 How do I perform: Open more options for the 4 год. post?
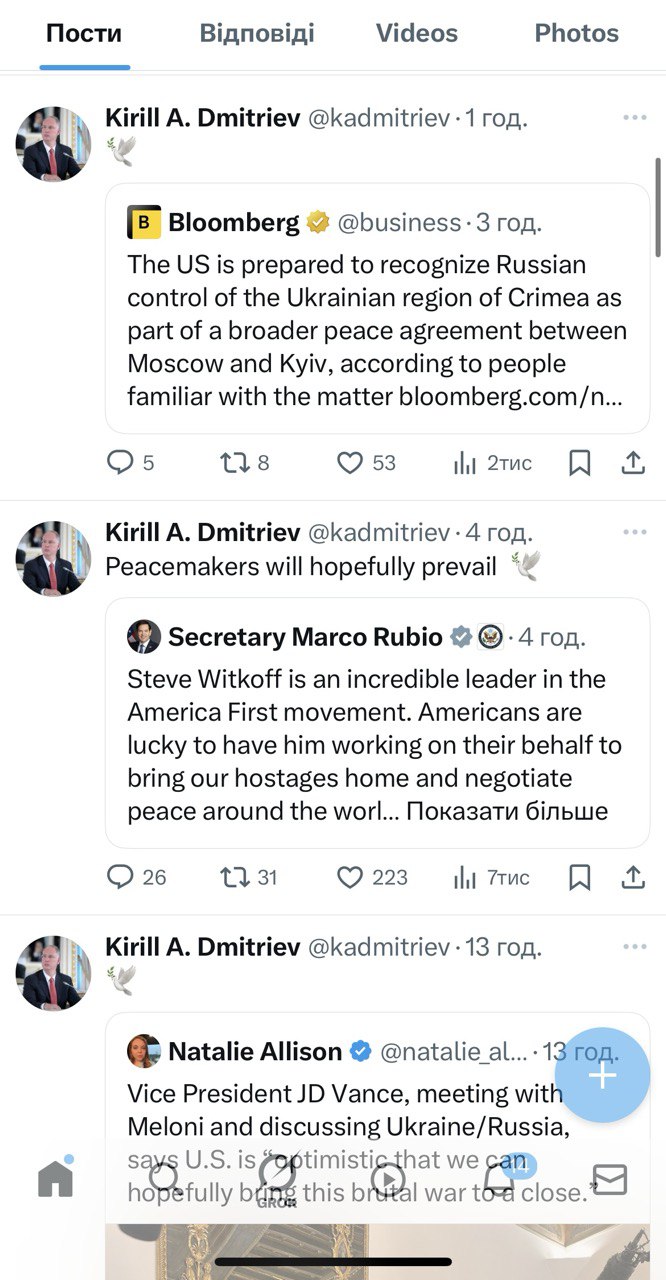point(635,532)
